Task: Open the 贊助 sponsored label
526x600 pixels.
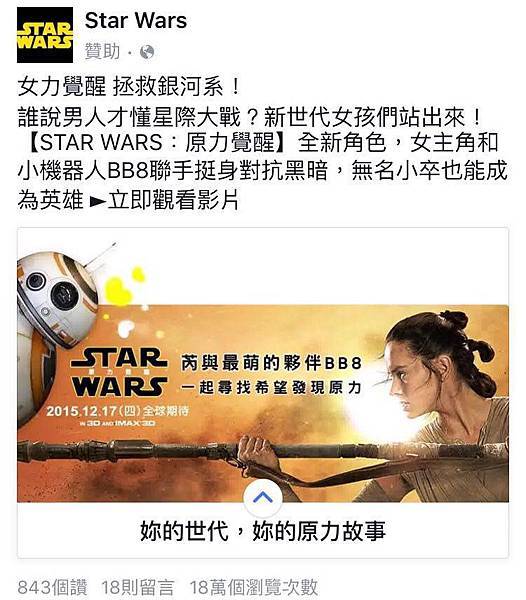Action: tap(102, 51)
